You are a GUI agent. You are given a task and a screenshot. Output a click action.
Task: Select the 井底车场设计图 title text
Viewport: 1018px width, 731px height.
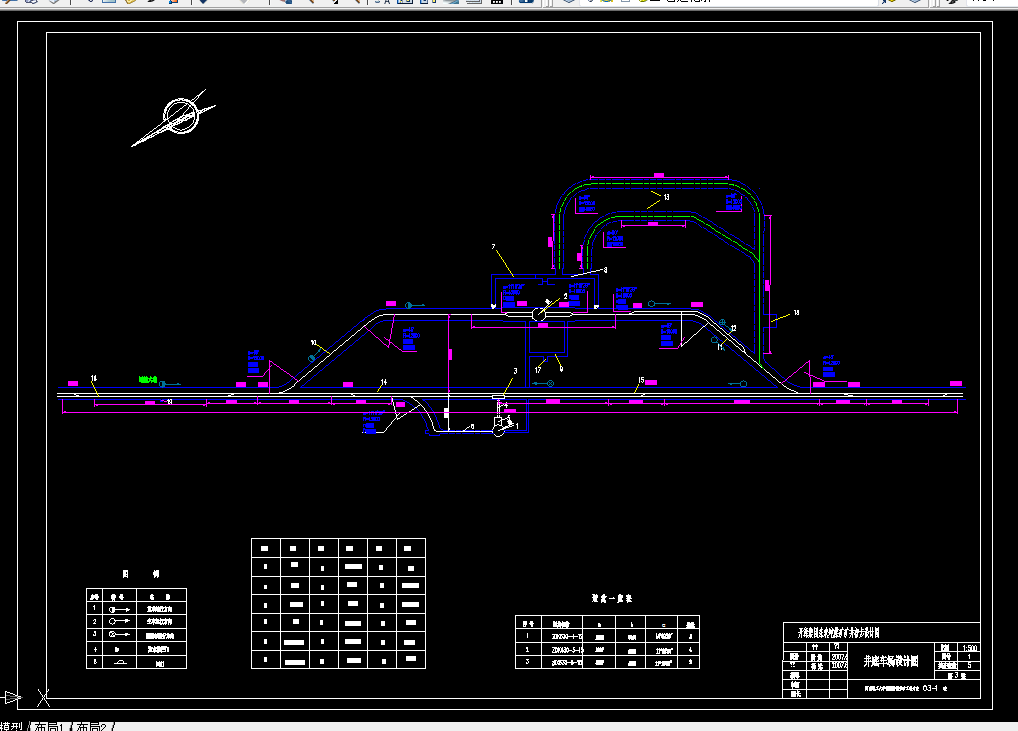891,661
